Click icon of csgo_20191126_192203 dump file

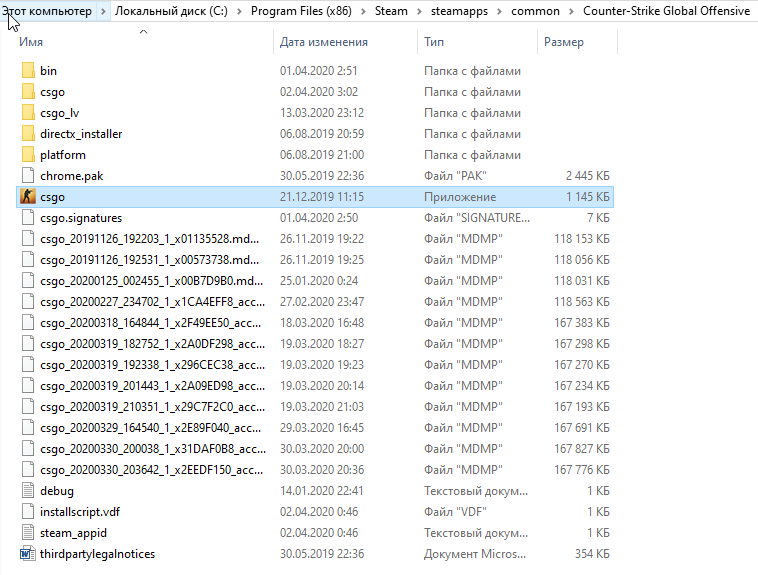[28, 239]
